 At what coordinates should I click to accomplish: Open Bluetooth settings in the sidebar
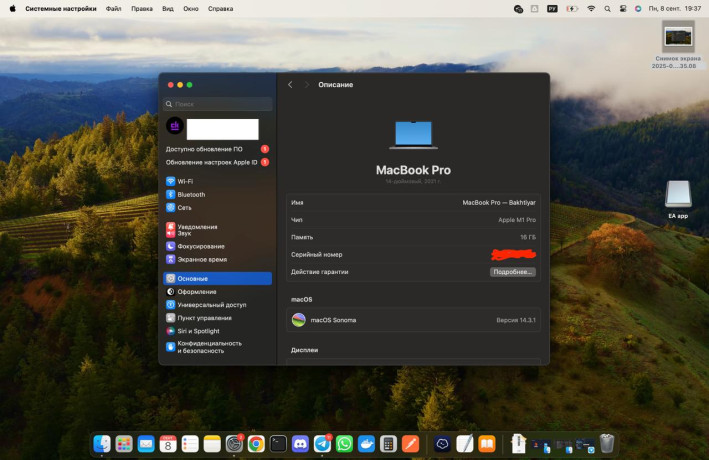[x=218, y=194]
